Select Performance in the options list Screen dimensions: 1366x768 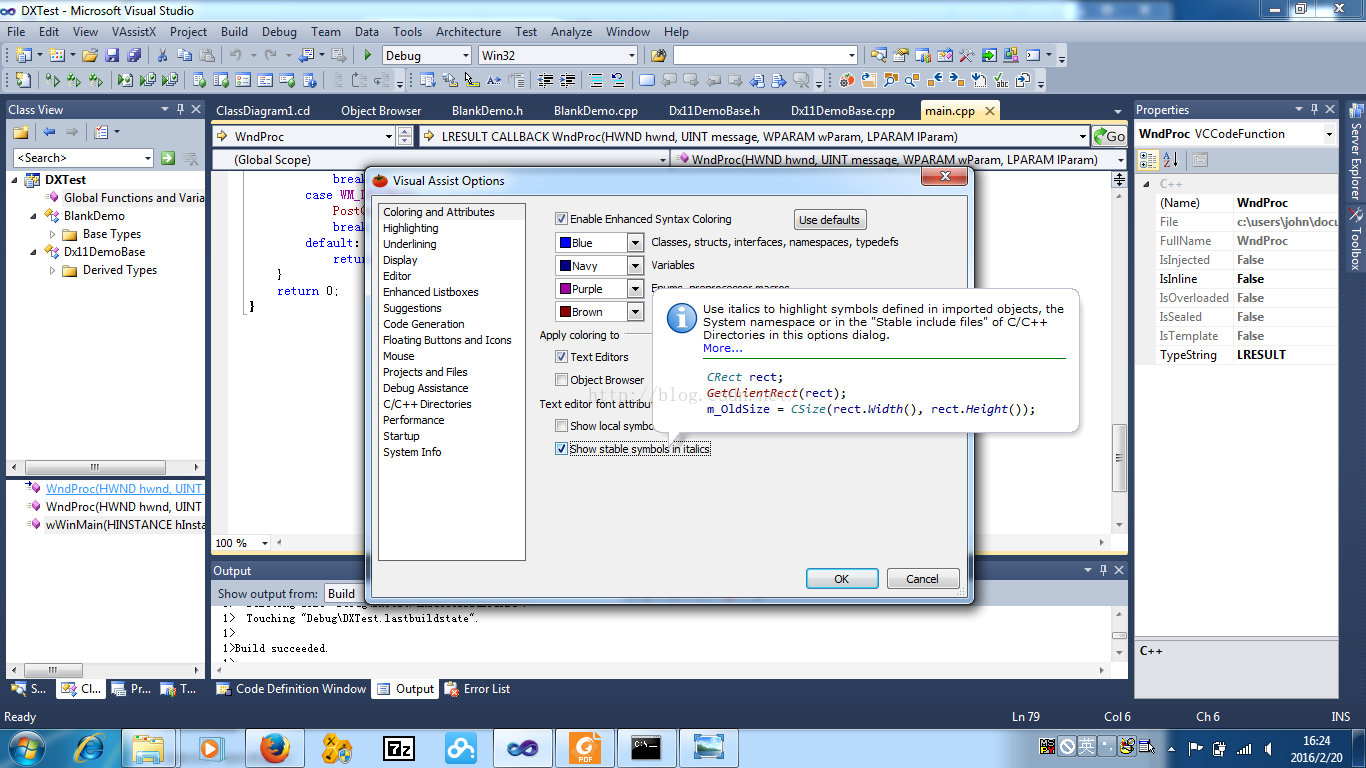point(413,420)
